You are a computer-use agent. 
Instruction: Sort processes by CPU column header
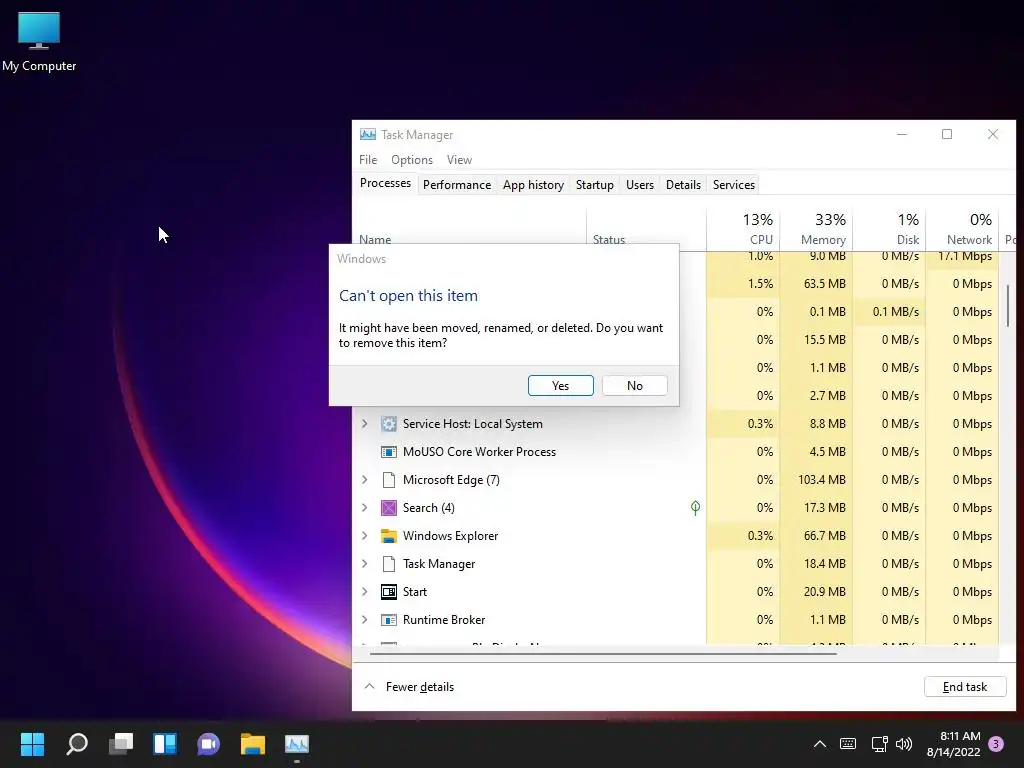pos(743,229)
